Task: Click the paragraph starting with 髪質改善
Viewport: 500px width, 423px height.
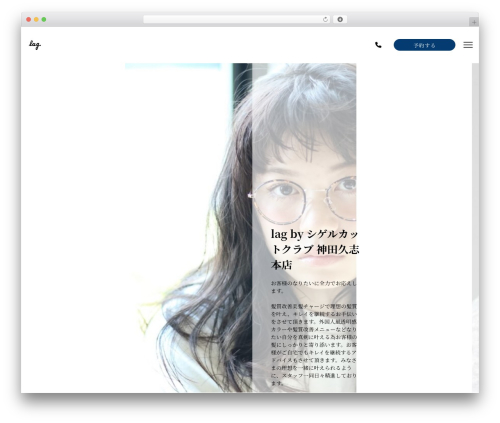Action: pos(314,345)
